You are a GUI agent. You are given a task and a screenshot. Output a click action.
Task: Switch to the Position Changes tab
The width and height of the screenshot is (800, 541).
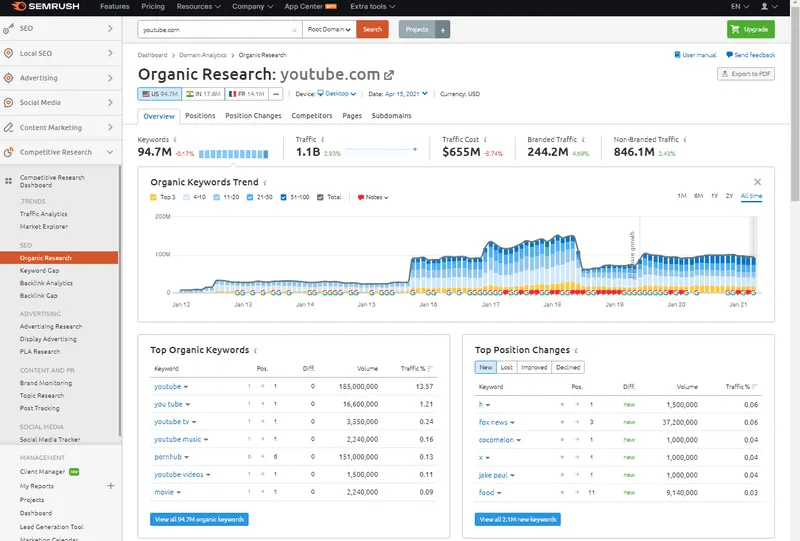point(254,116)
